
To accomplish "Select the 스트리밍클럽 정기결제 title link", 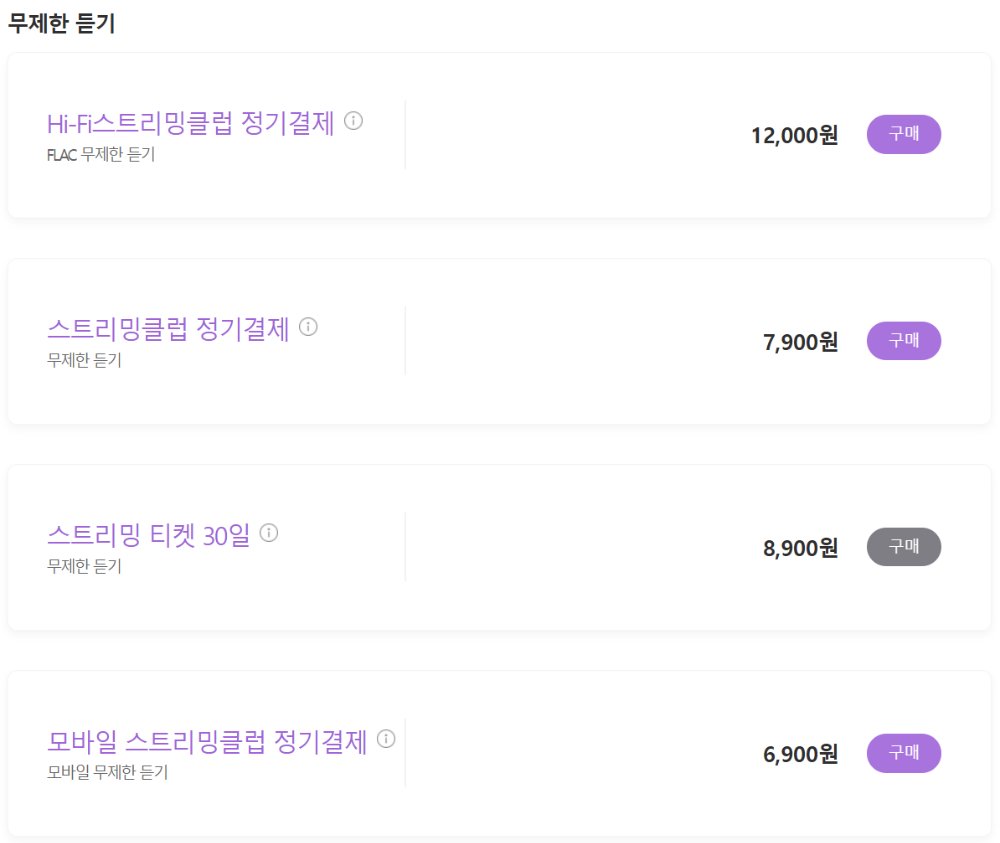I will (x=170, y=330).
